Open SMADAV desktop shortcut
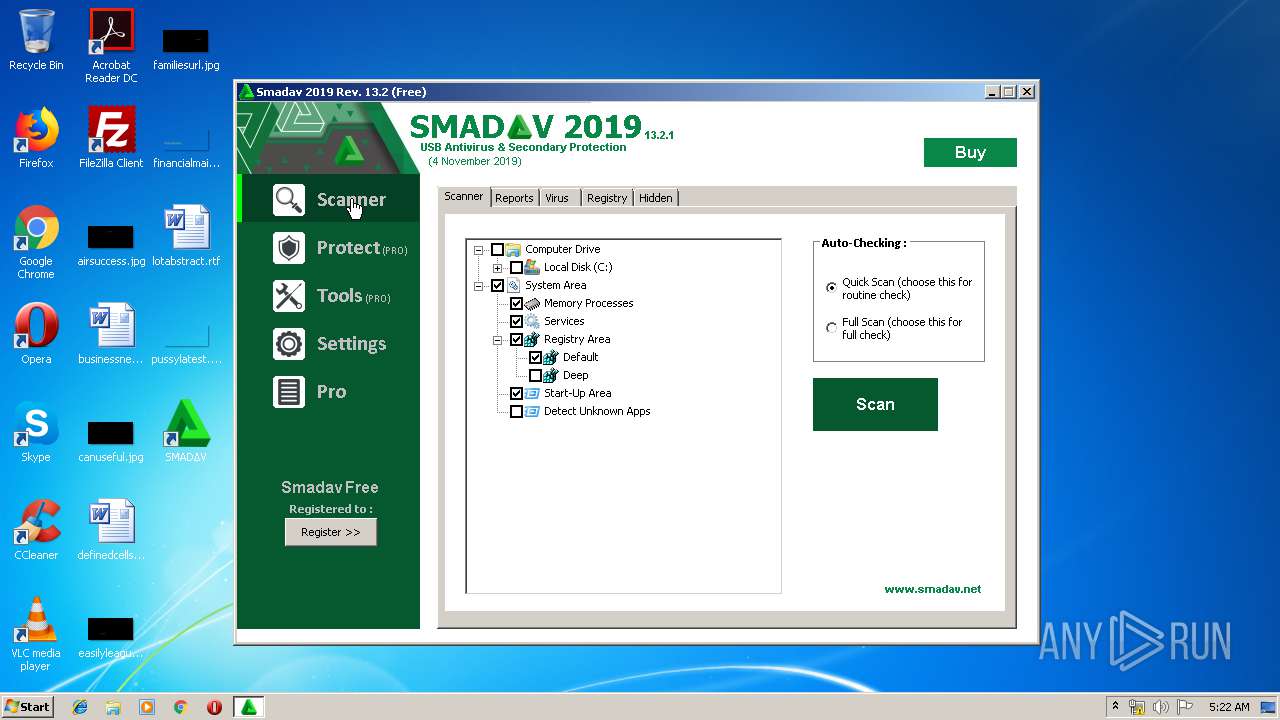Screen dimensions: 1280x720 [x=186, y=432]
